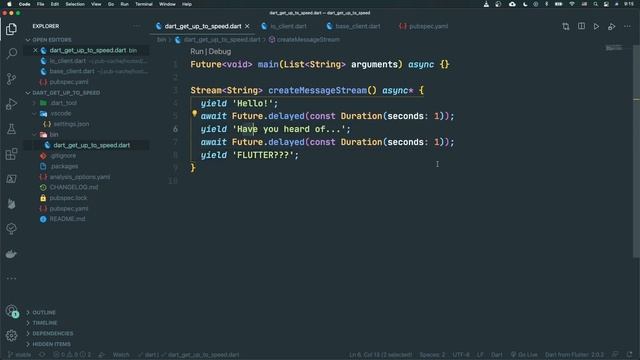640x360 pixels.
Task: Click the compare changes icon in editor toolbar
Action: (566, 27)
